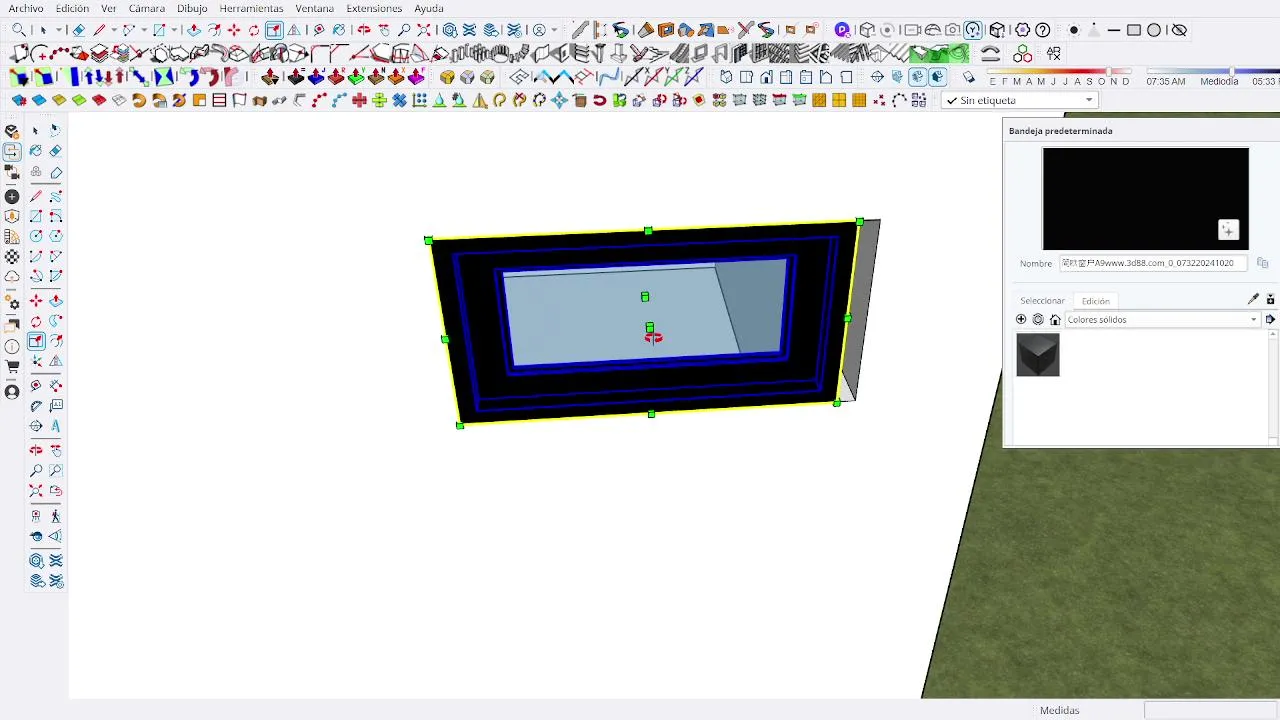Click the material Nombre text field
Image resolution: width=1280 pixels, height=720 pixels.
(1153, 263)
